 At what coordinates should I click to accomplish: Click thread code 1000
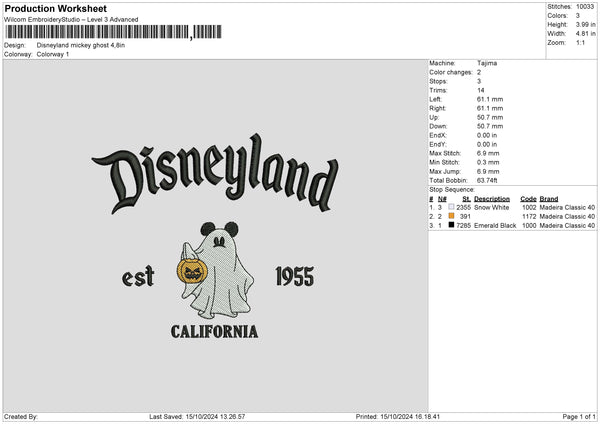529,226
